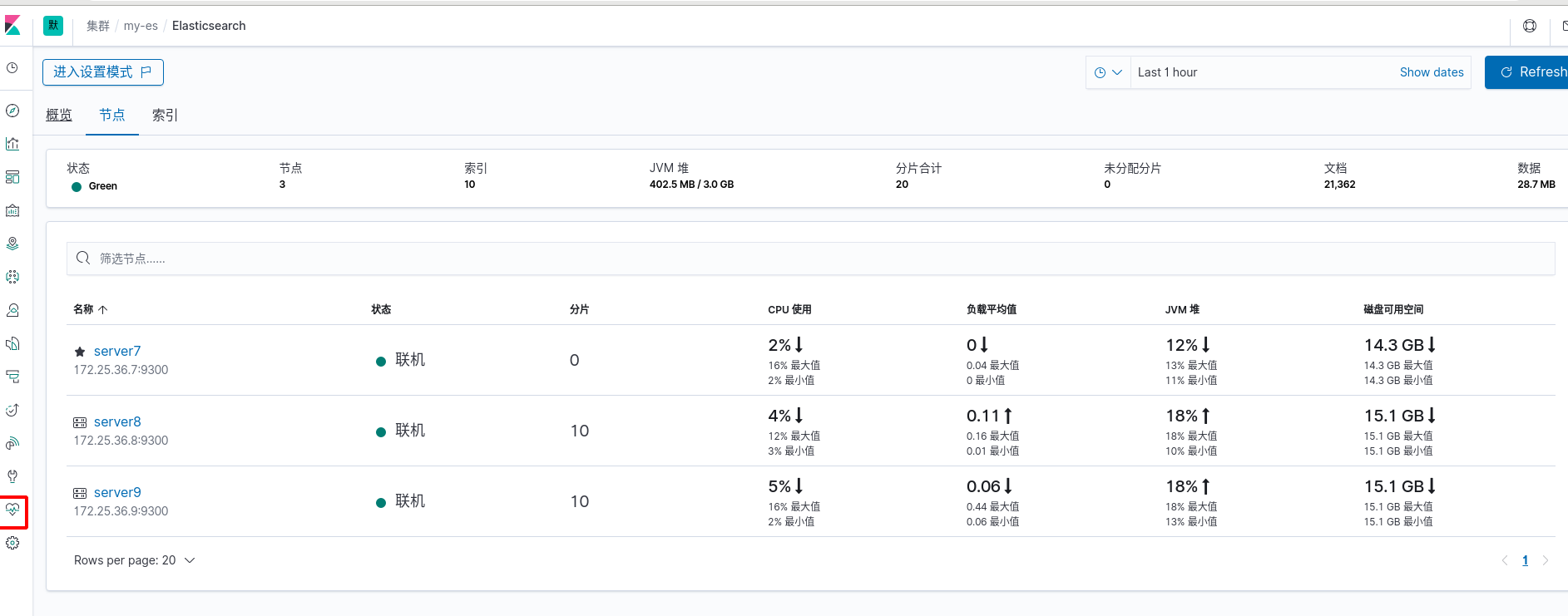Sort by 负载平均值 column header
This screenshot has width=1568, height=616.
click(992, 309)
